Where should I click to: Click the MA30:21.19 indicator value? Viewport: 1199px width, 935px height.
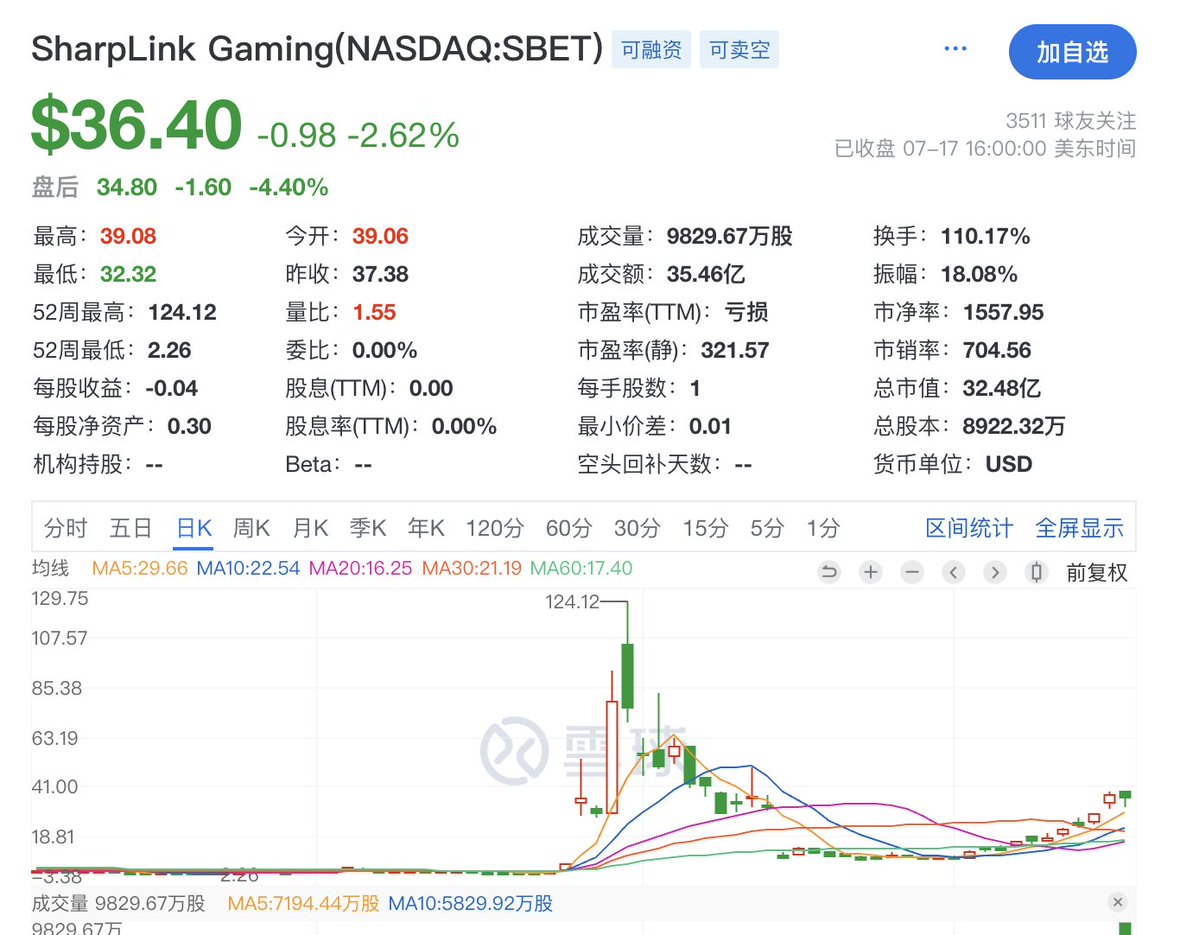coord(471,568)
